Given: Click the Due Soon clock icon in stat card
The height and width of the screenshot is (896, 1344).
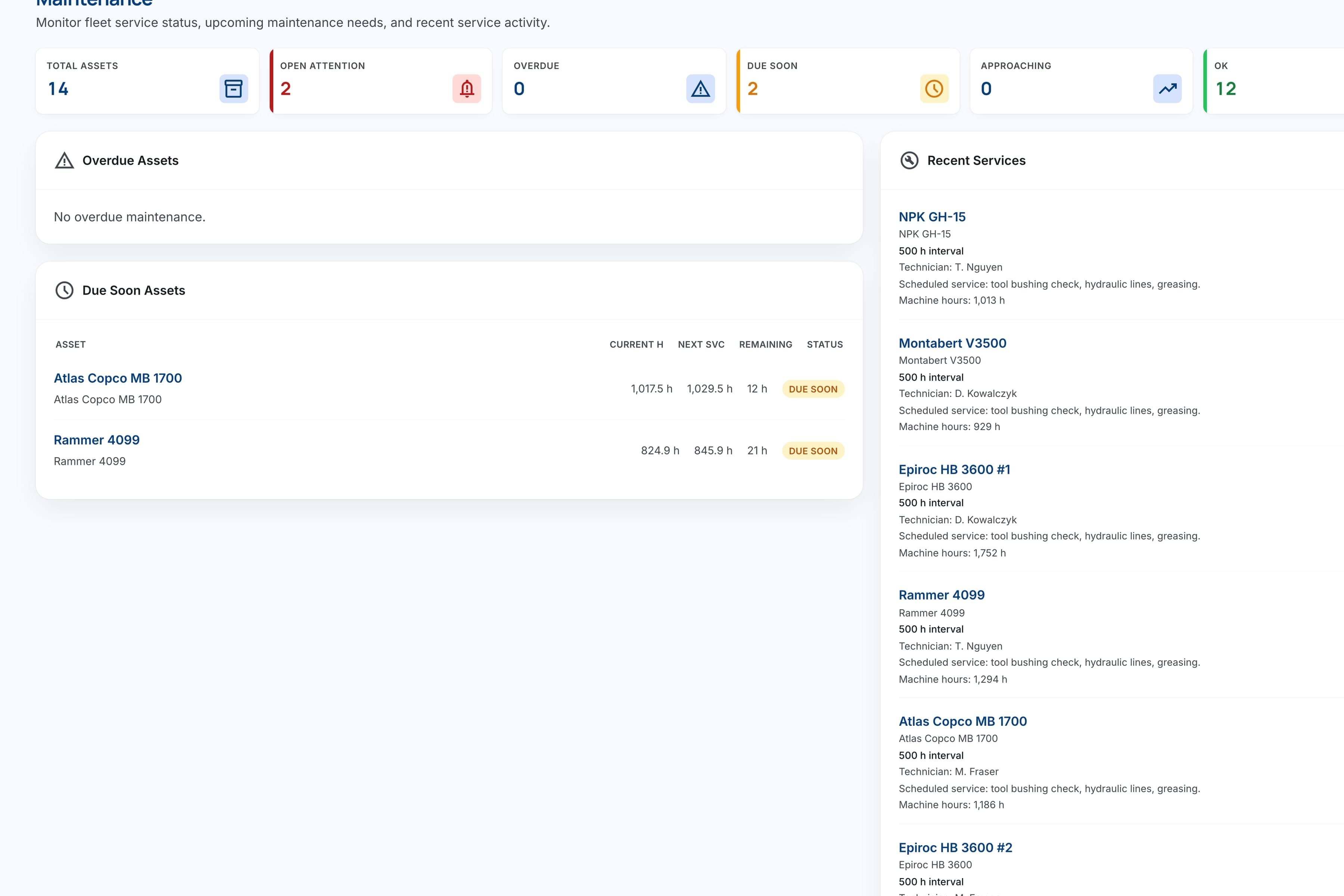Looking at the screenshot, I should coord(934,88).
